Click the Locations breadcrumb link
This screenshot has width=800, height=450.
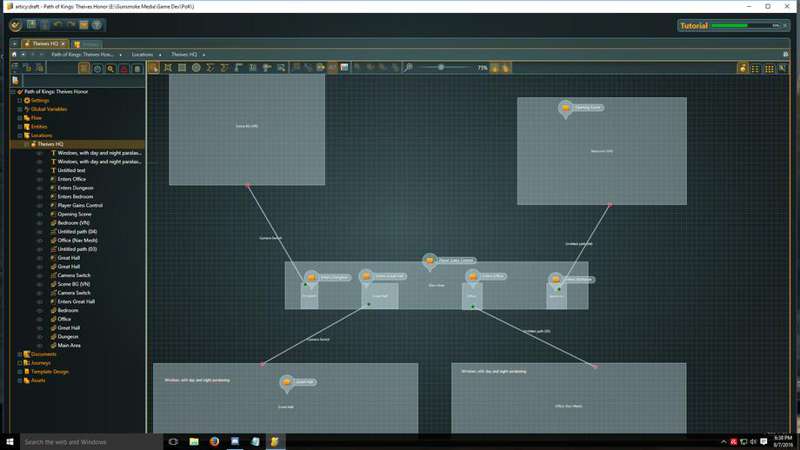tap(142, 55)
